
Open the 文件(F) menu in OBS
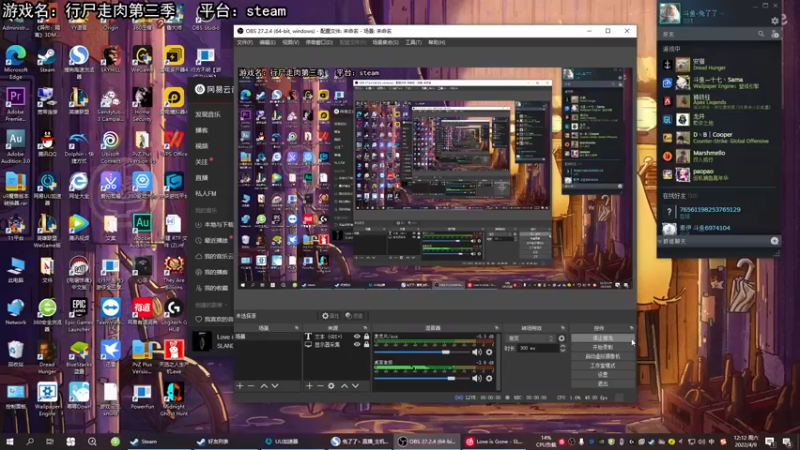pos(244,42)
